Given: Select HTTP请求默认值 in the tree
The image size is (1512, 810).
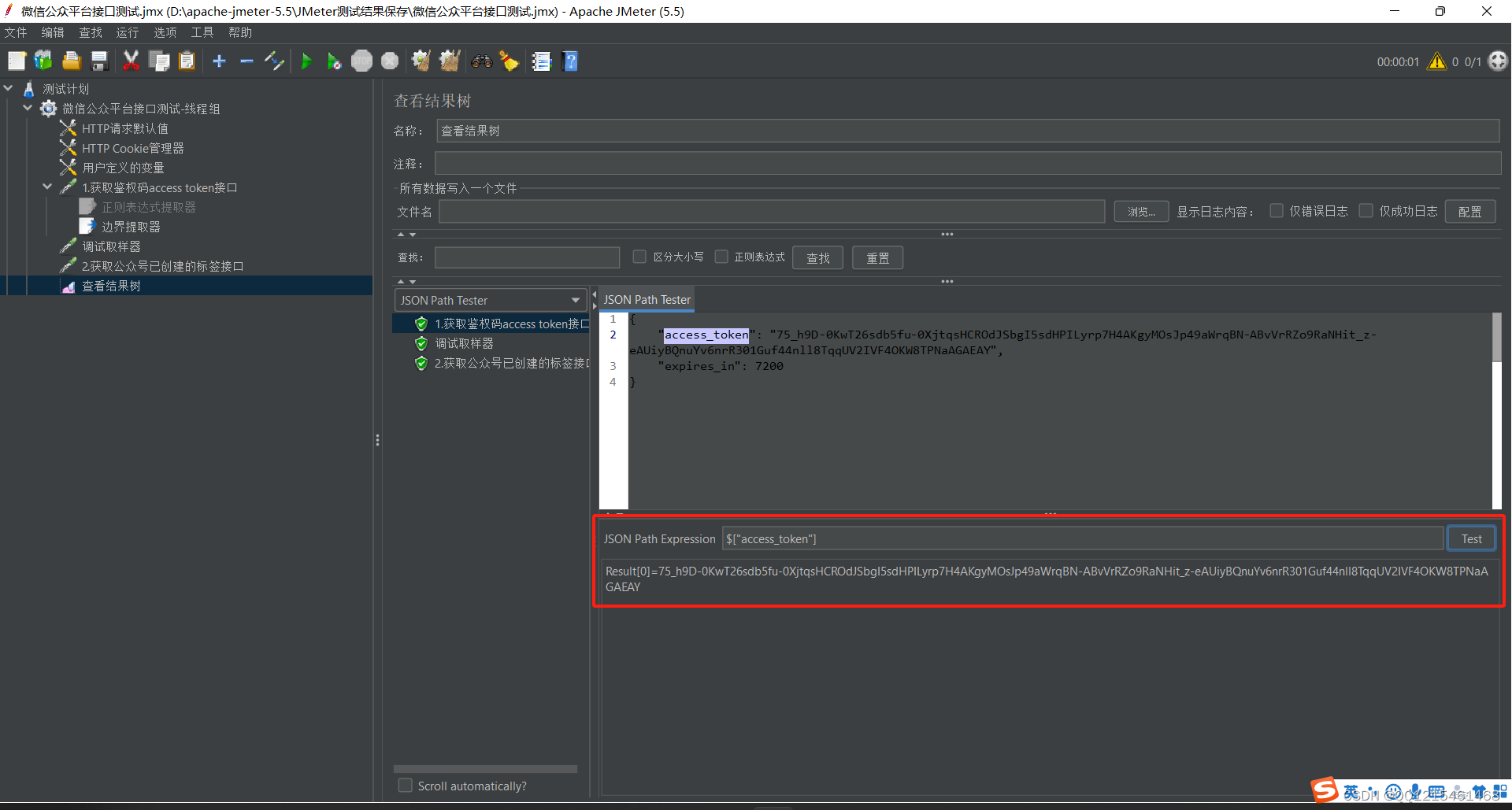Looking at the screenshot, I should [124, 128].
